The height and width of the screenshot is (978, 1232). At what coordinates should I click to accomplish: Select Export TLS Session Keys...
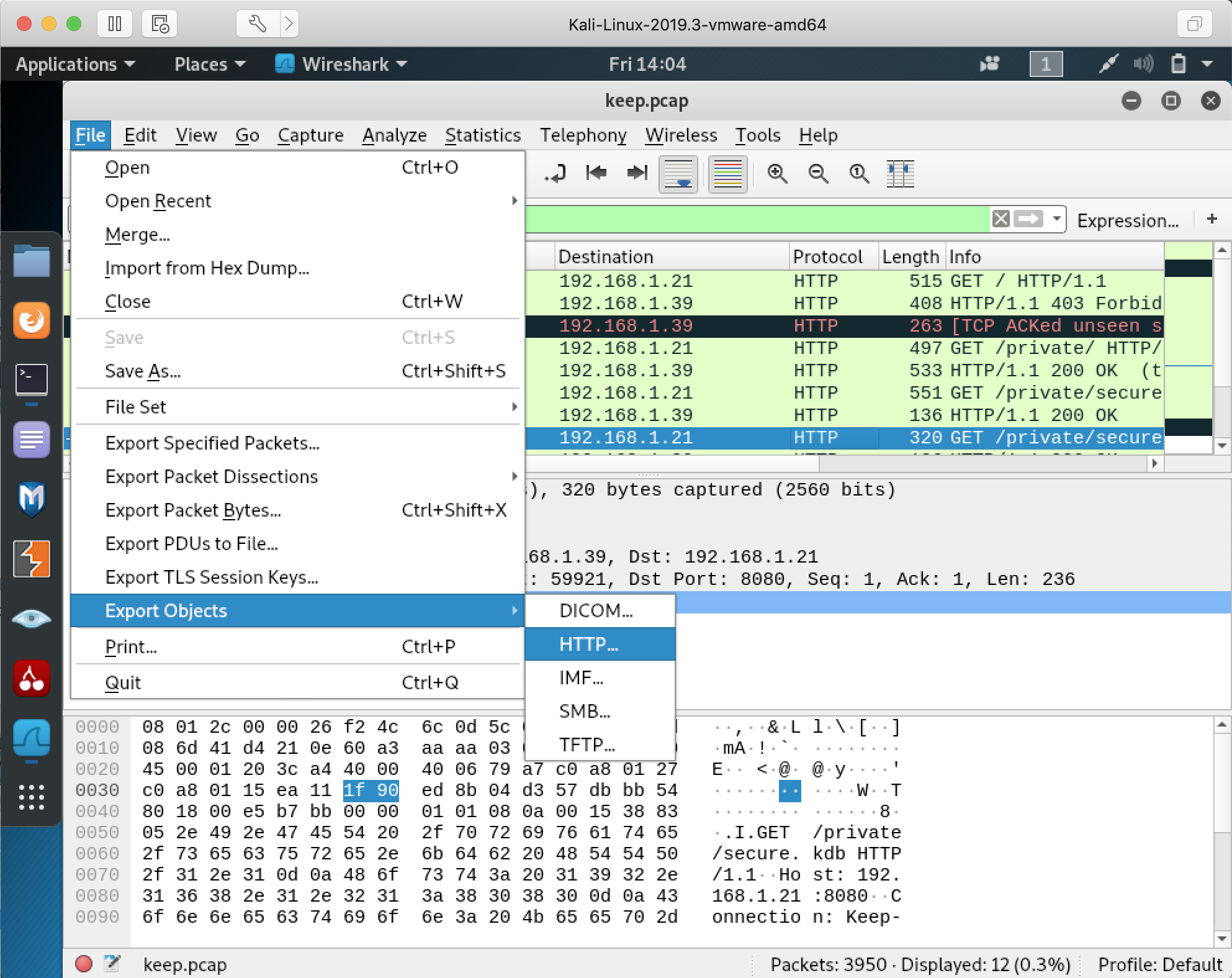tap(298, 577)
